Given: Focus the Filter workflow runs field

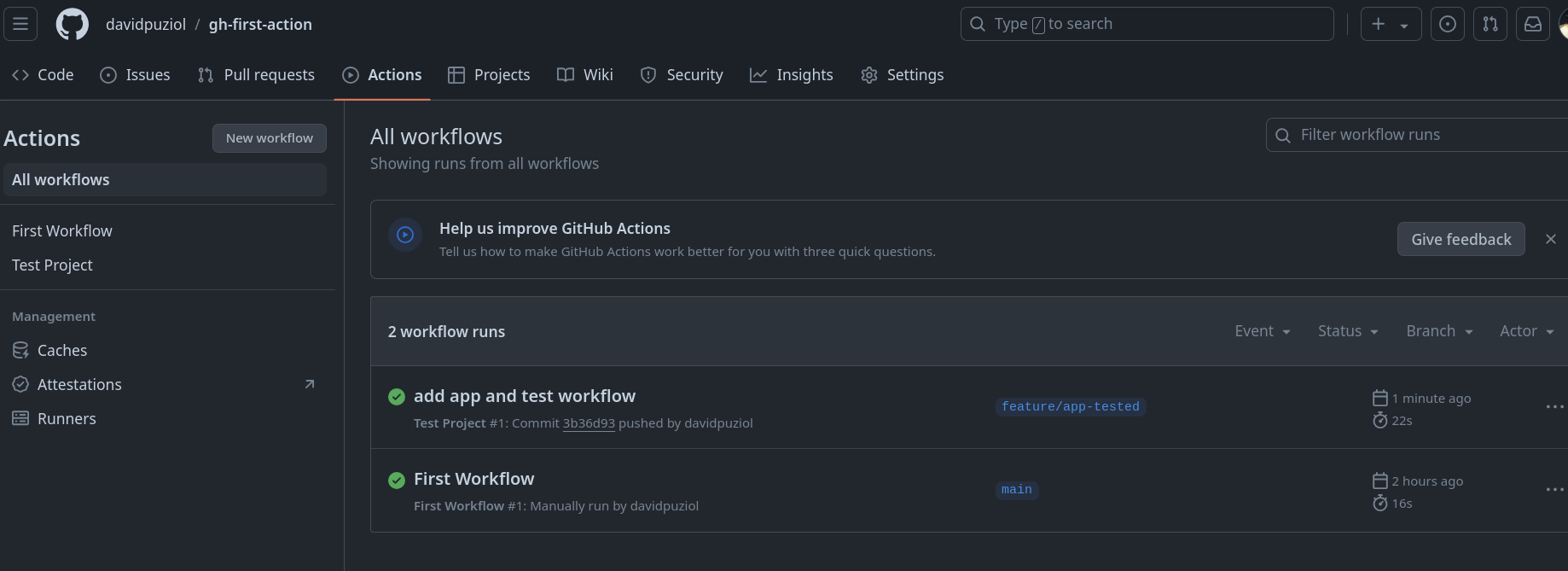Looking at the screenshot, I should tap(1425, 135).
